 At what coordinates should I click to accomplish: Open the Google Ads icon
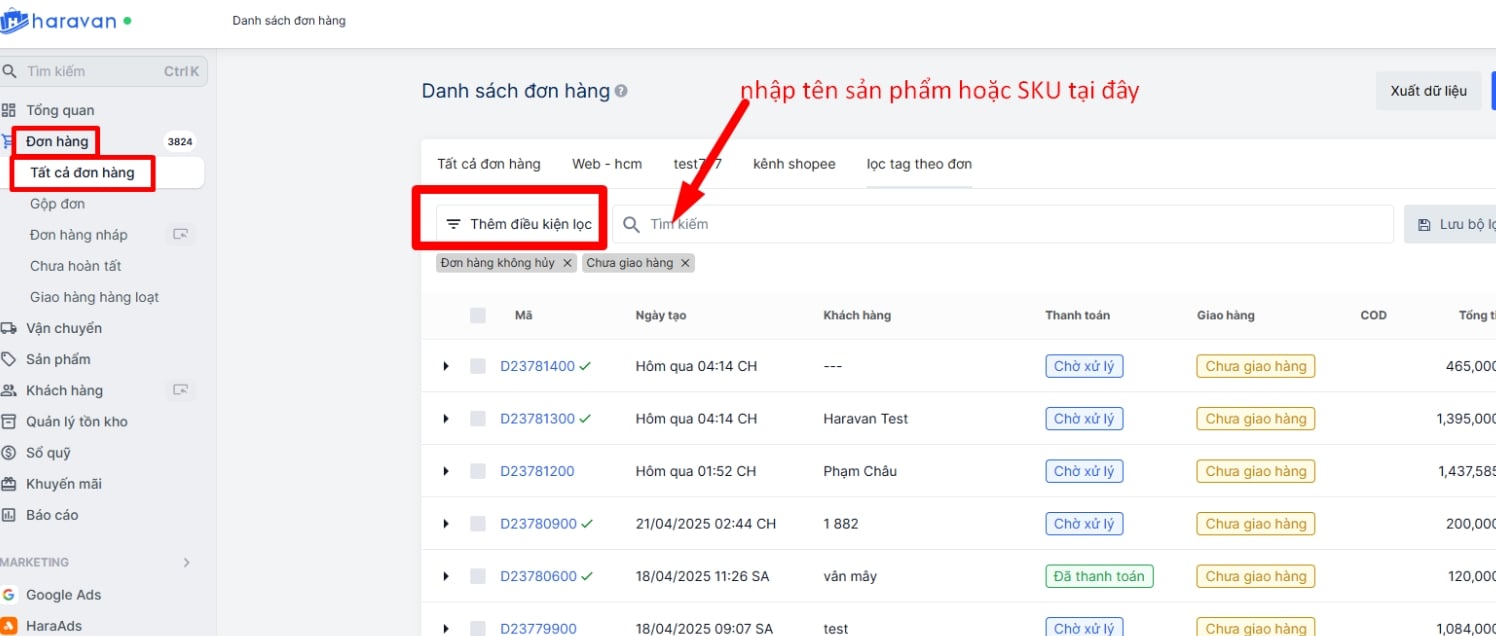pos(9,595)
